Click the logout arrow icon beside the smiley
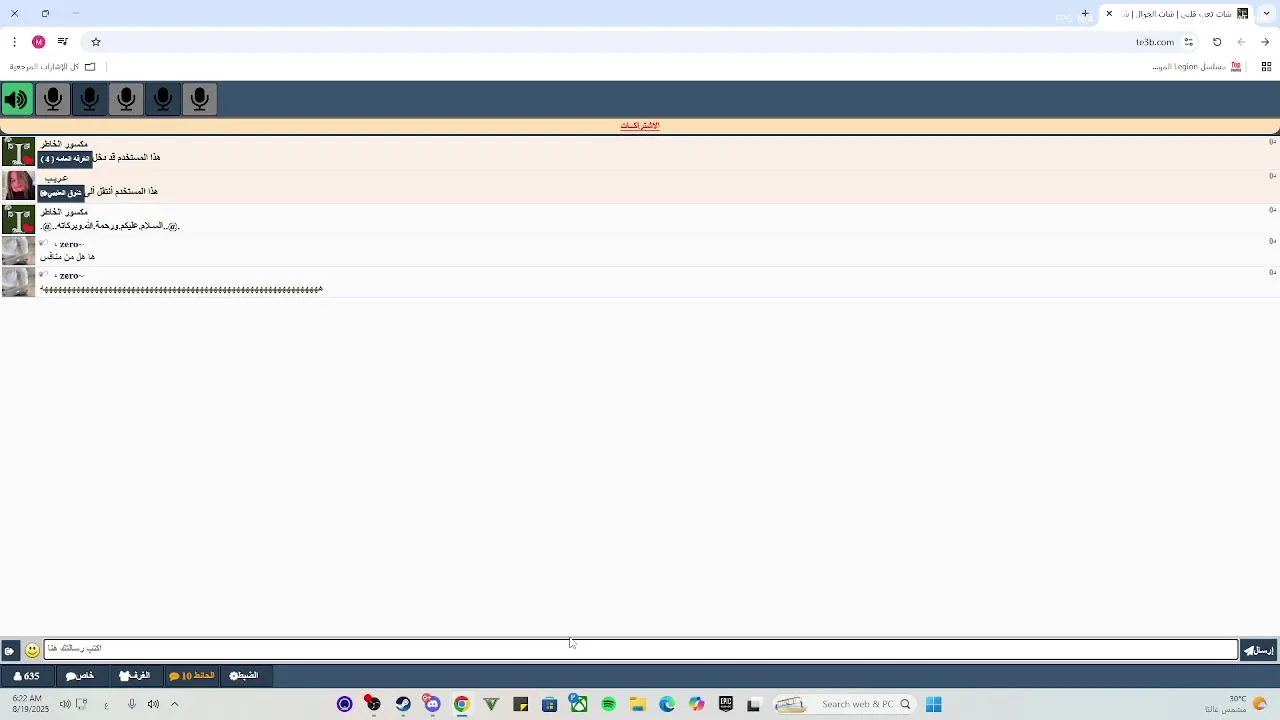 pyautogui.click(x=9, y=651)
